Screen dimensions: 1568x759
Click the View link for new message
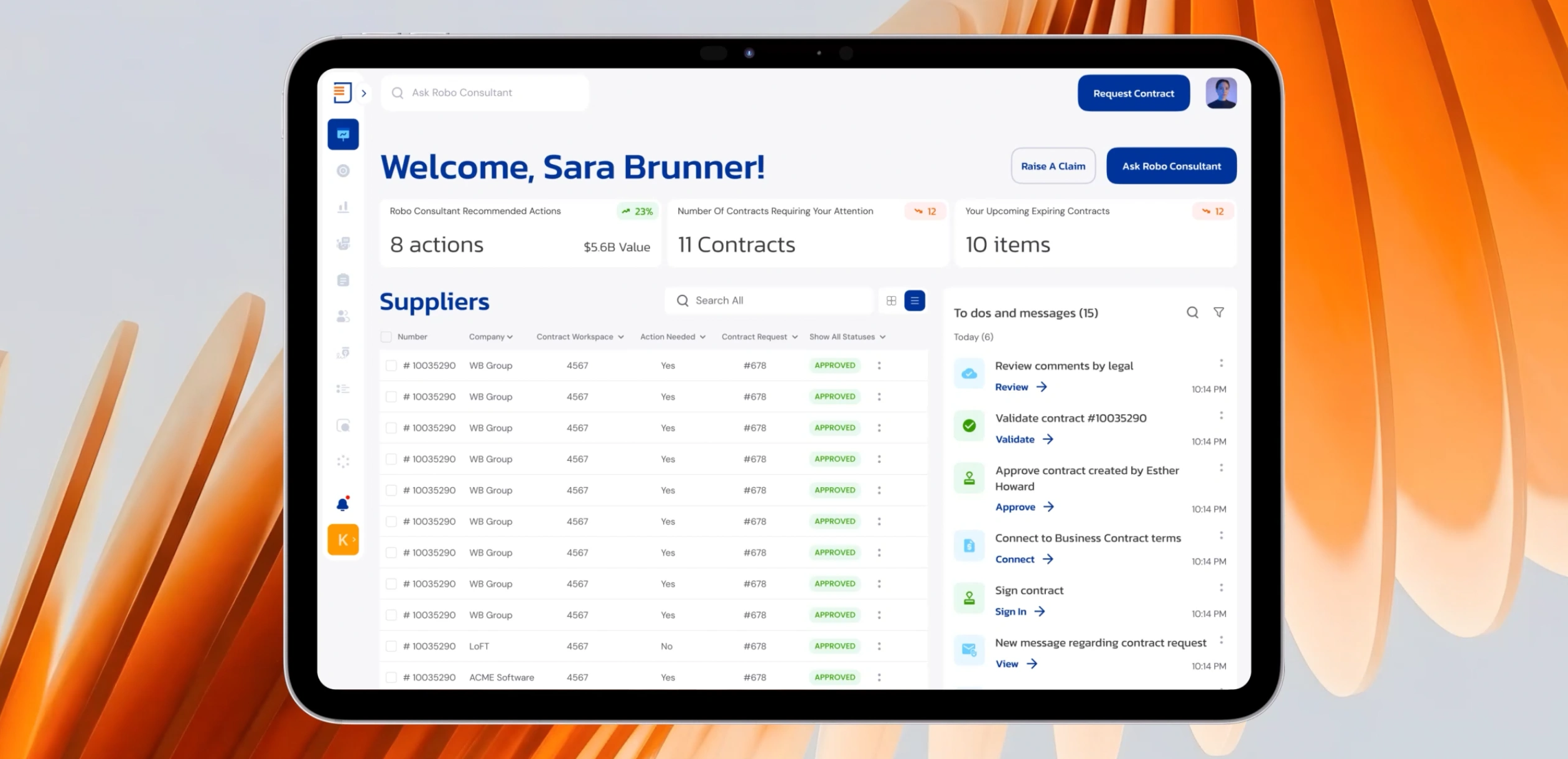pyautogui.click(x=1016, y=664)
